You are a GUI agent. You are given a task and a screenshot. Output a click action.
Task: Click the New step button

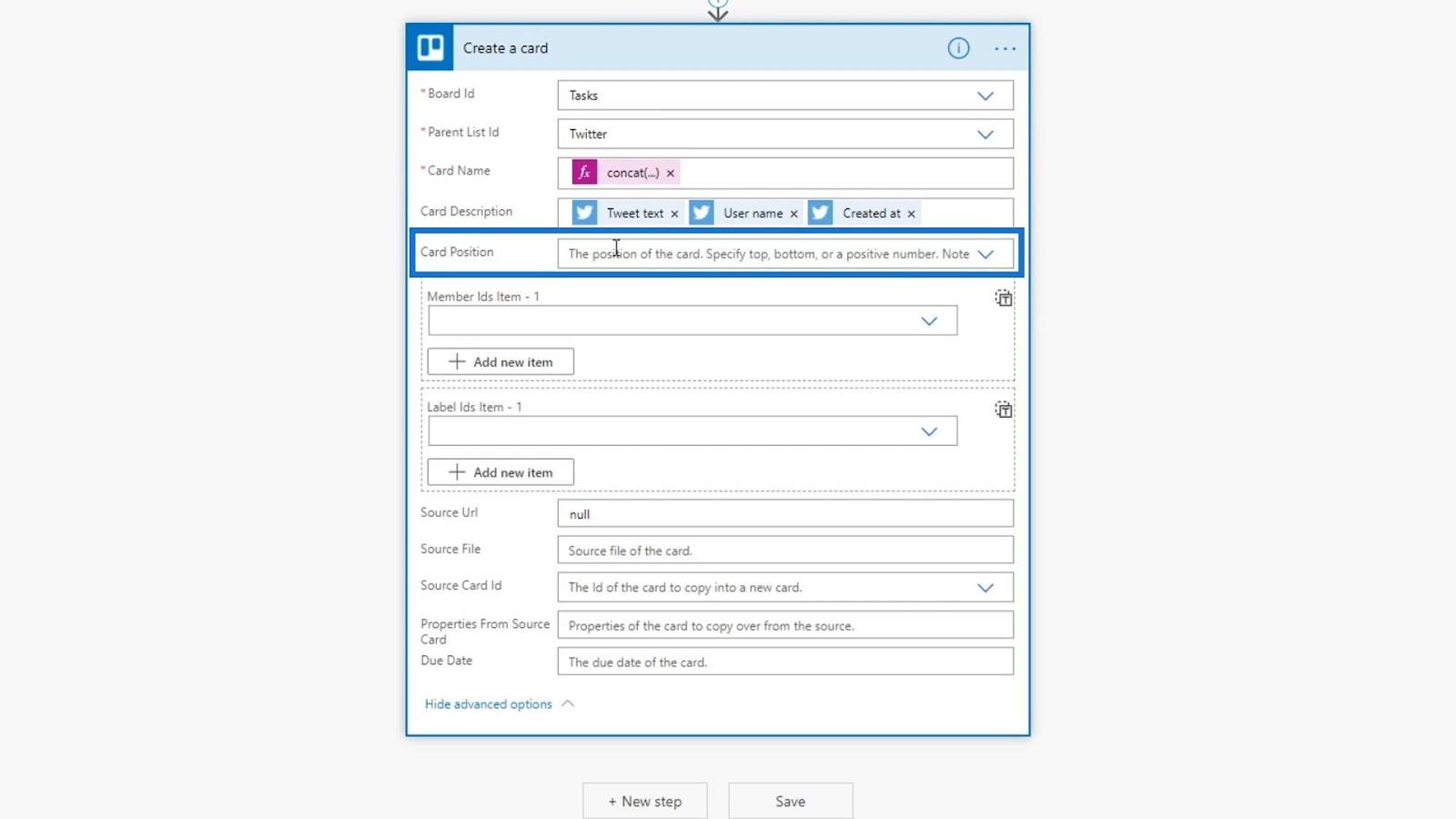[645, 801]
